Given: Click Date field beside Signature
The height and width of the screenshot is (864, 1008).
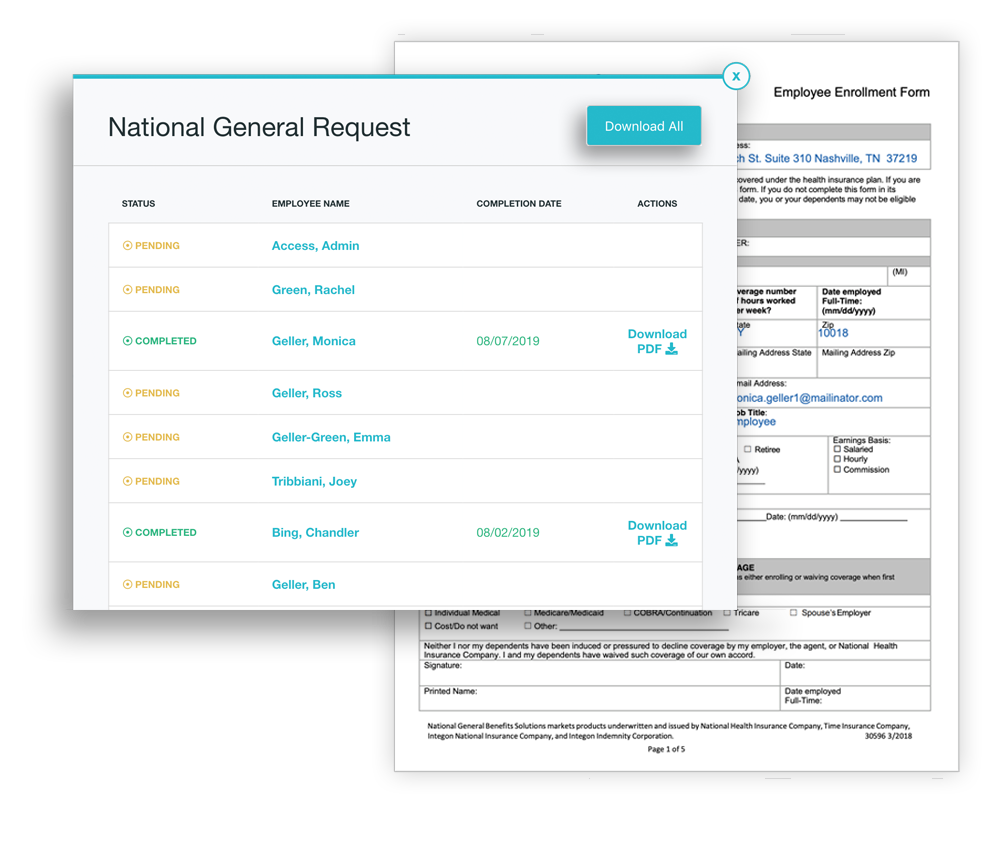Looking at the screenshot, I should 855,672.
